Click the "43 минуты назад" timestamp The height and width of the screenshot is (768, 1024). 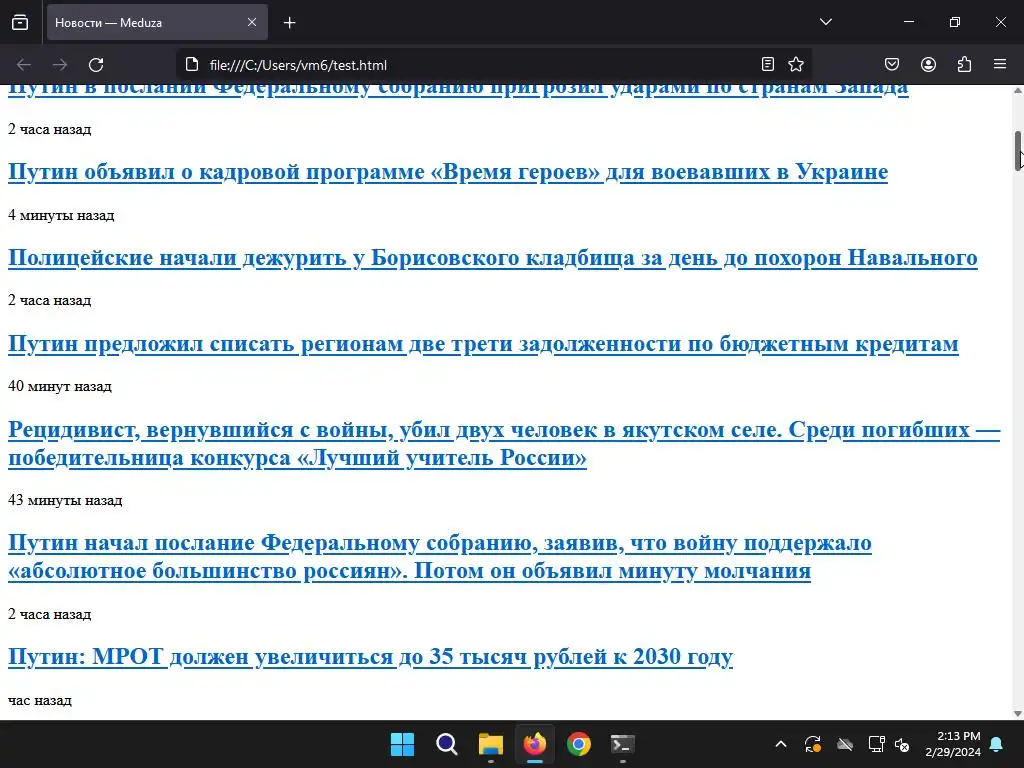coord(65,500)
